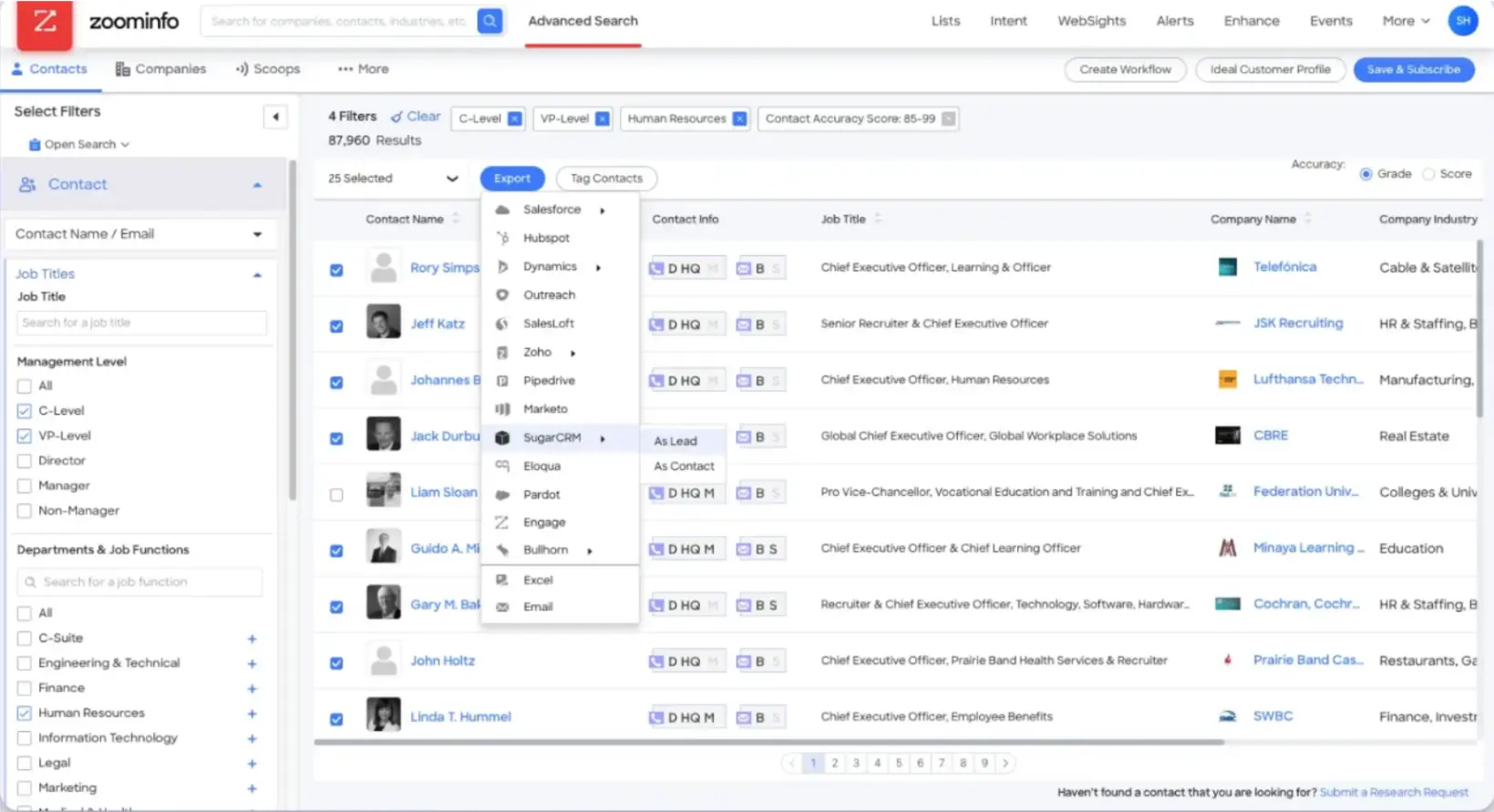Click Minaya Learning logo icon

pos(1228,548)
